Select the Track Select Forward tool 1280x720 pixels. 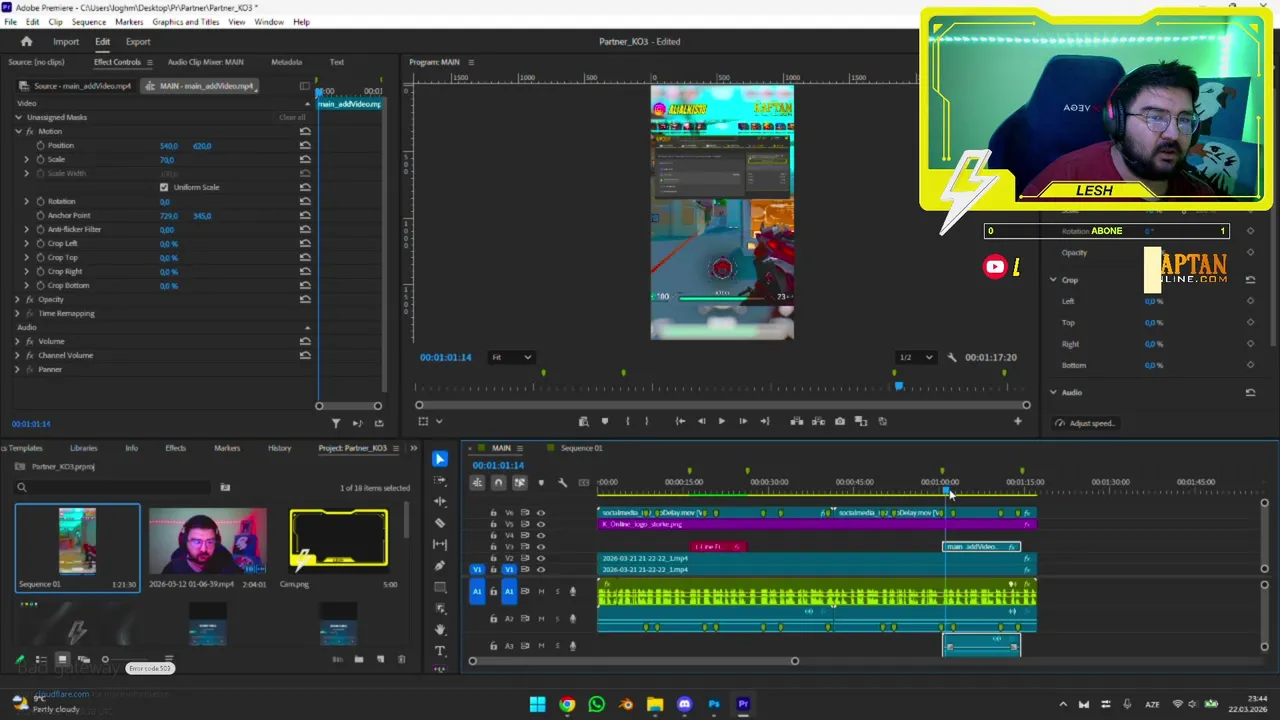tap(440, 480)
